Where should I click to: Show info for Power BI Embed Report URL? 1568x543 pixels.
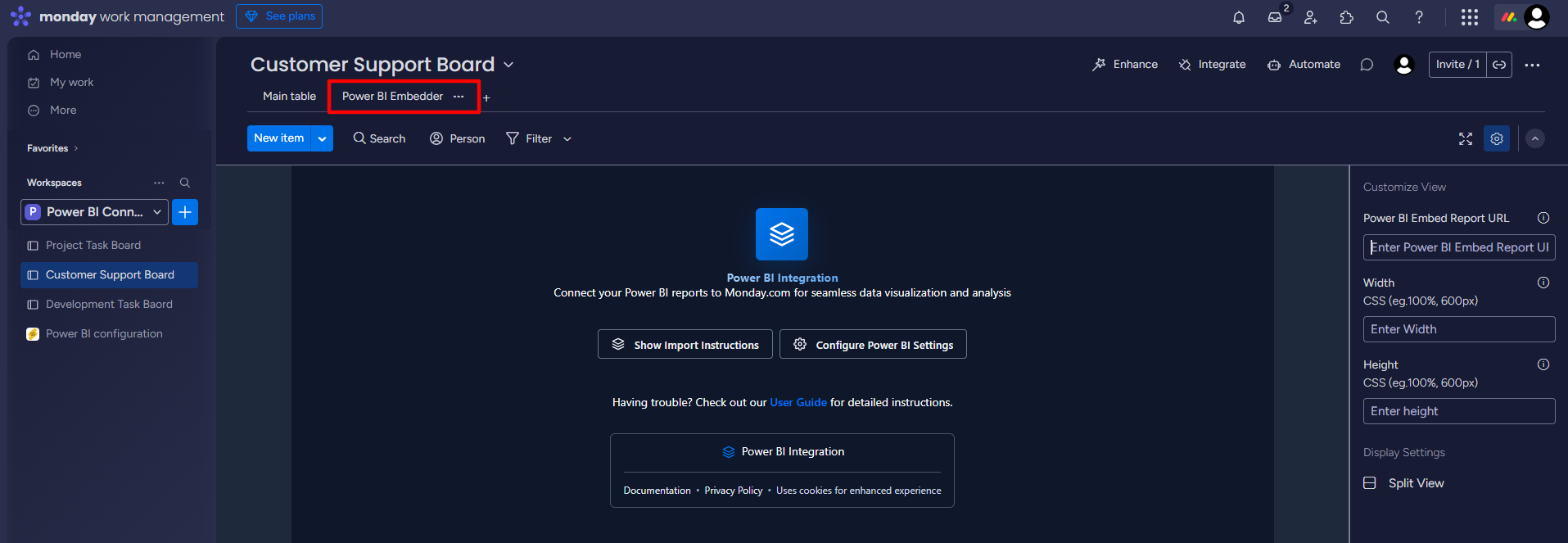[1543, 218]
